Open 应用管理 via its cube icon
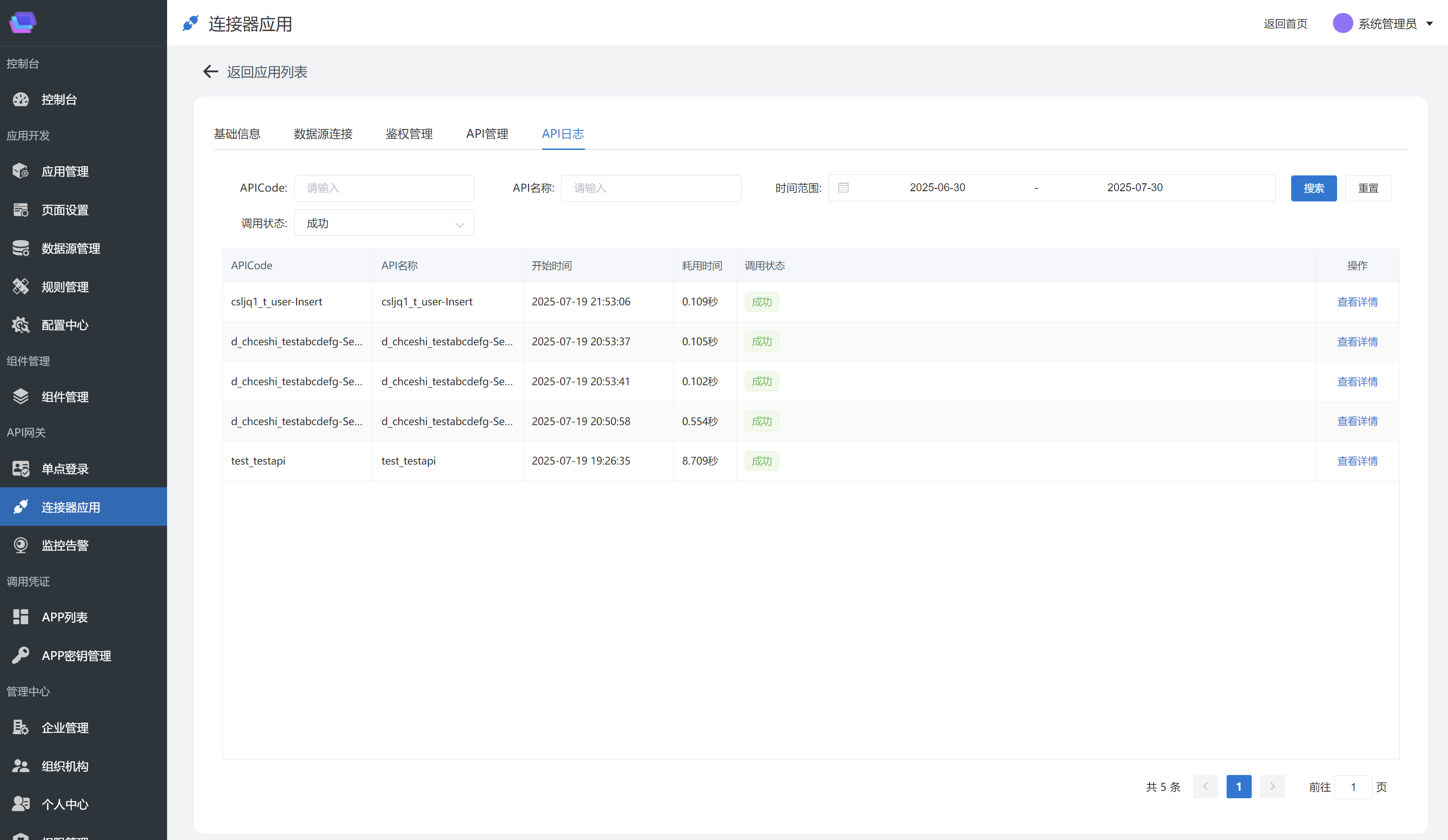This screenshot has height=840, width=1448. 21,171
